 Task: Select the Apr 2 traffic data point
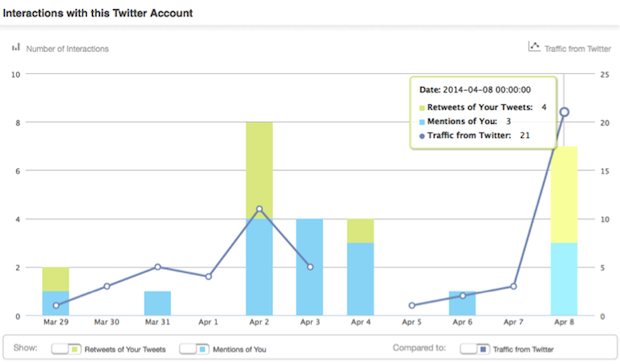(259, 209)
